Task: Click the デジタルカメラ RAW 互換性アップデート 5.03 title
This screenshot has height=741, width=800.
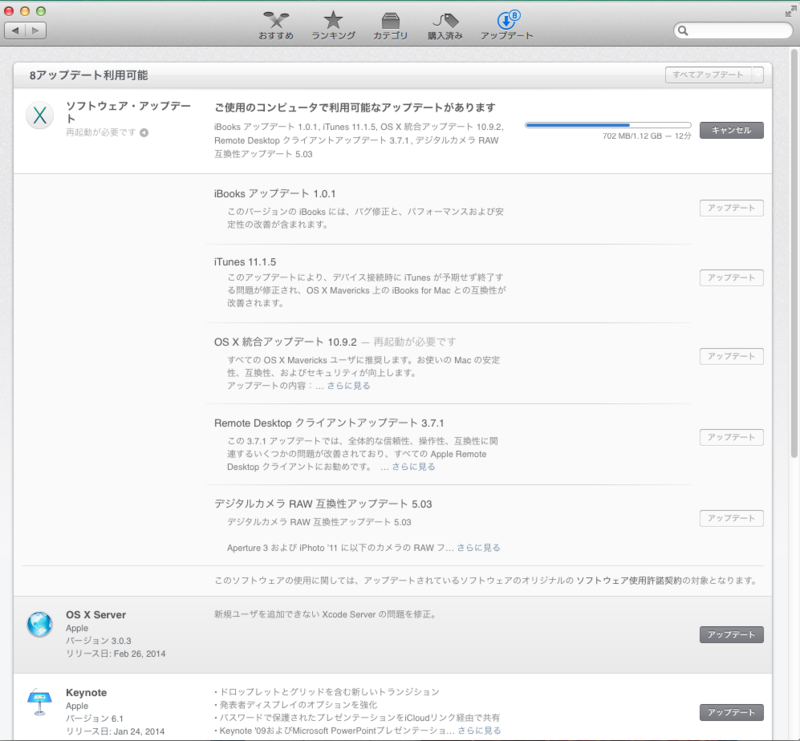Action: (x=323, y=504)
